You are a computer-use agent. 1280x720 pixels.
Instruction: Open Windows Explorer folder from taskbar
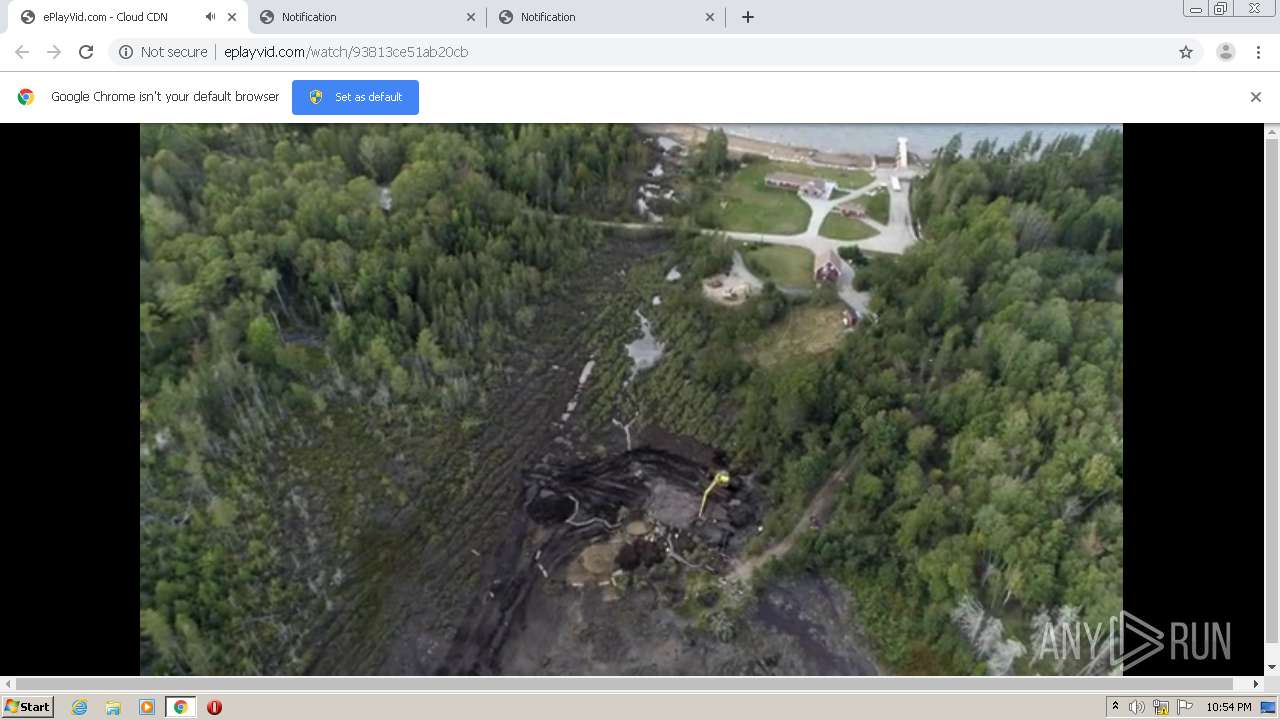[x=113, y=707]
